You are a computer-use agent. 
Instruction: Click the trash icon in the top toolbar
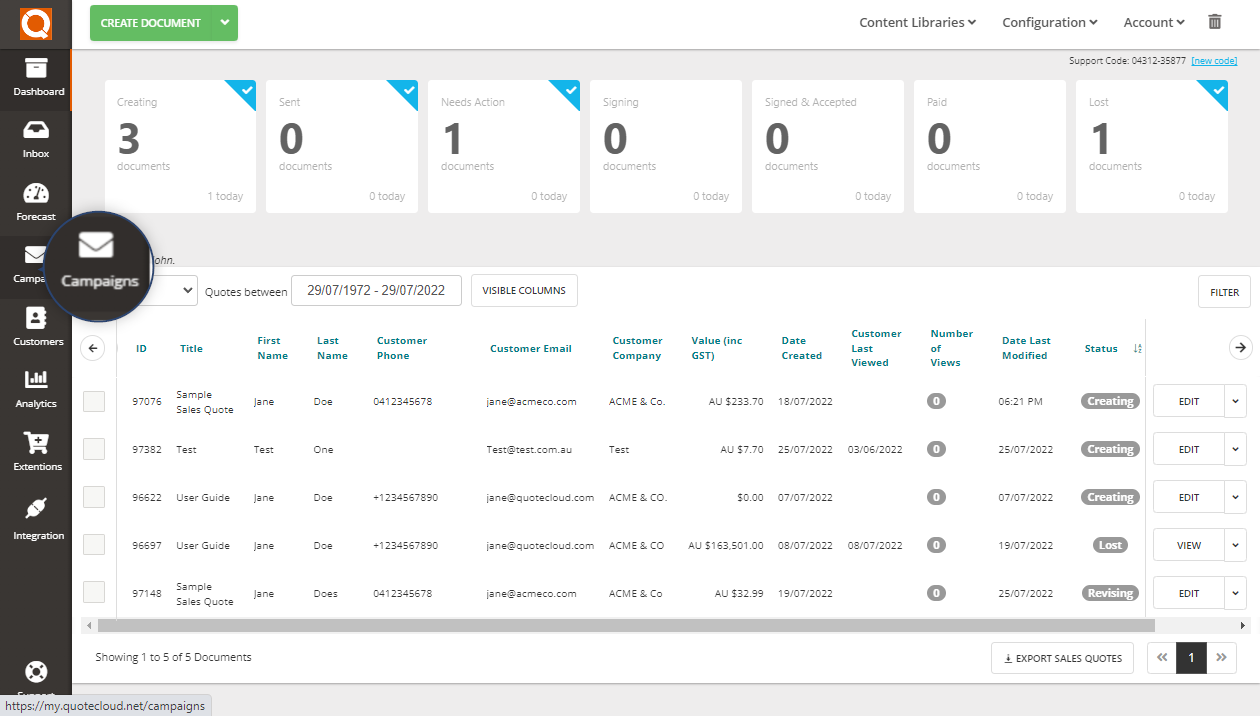pos(1215,21)
